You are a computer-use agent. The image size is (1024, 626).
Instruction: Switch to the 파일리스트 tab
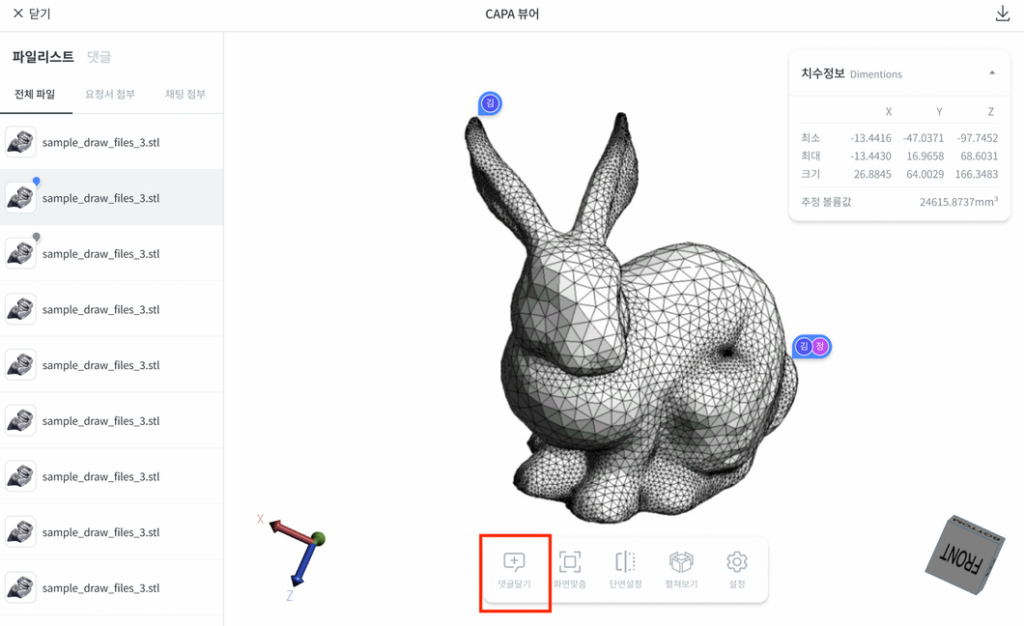[43, 57]
